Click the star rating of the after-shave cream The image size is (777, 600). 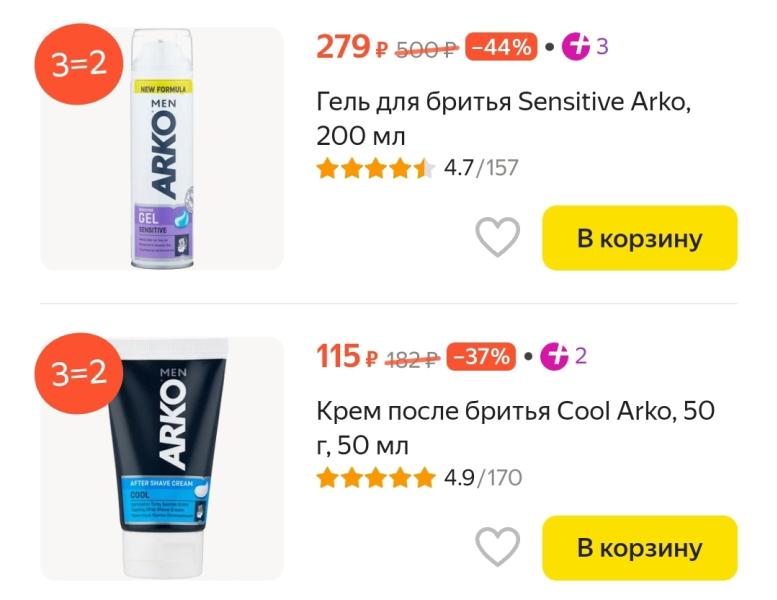[x=376, y=478]
